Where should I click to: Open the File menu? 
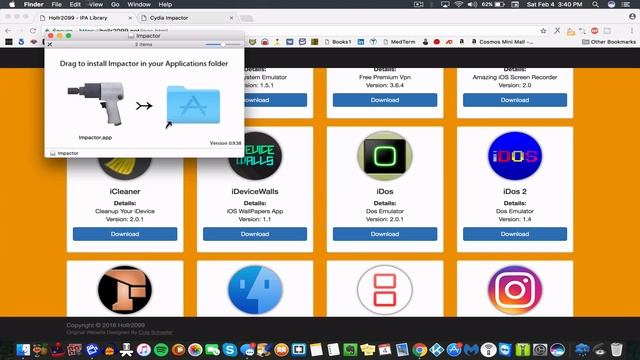coord(56,4)
